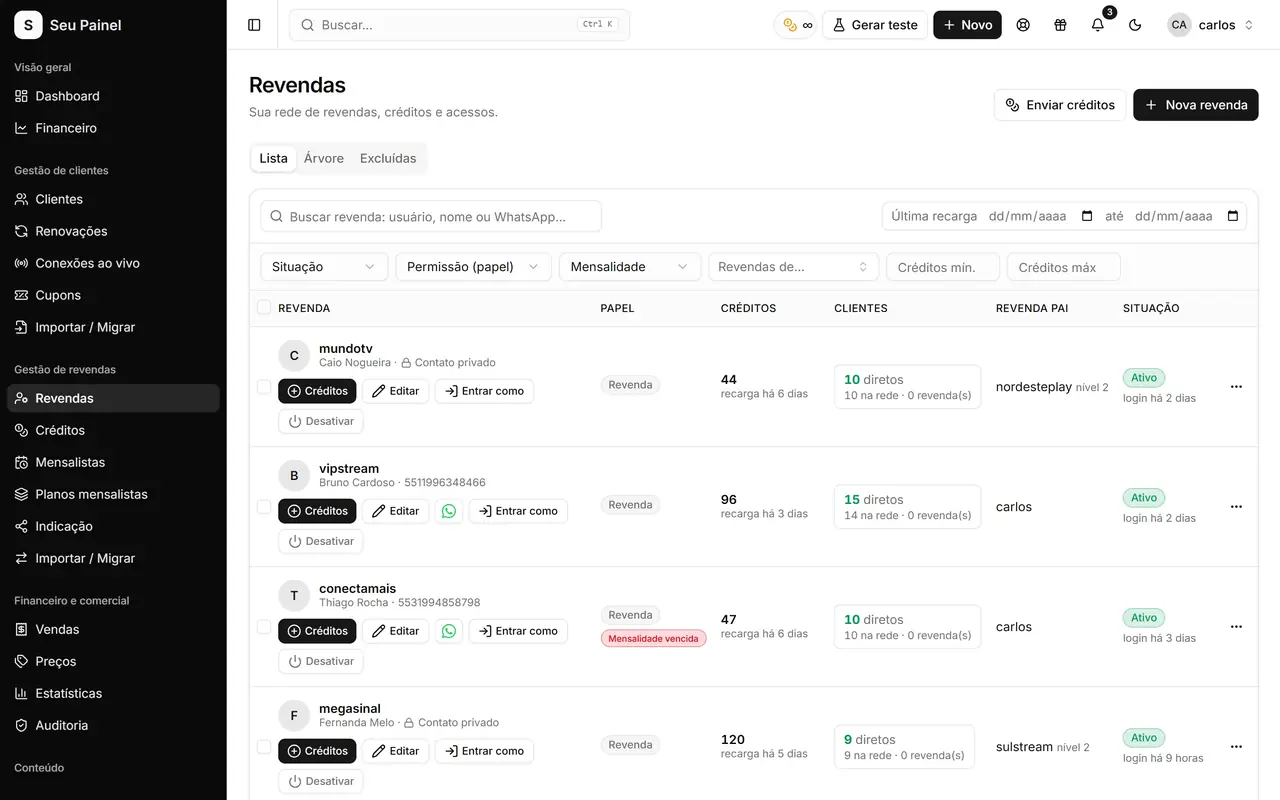Check the conectamais row checkbox
Viewport: 1280px width, 800px height.
click(x=264, y=627)
